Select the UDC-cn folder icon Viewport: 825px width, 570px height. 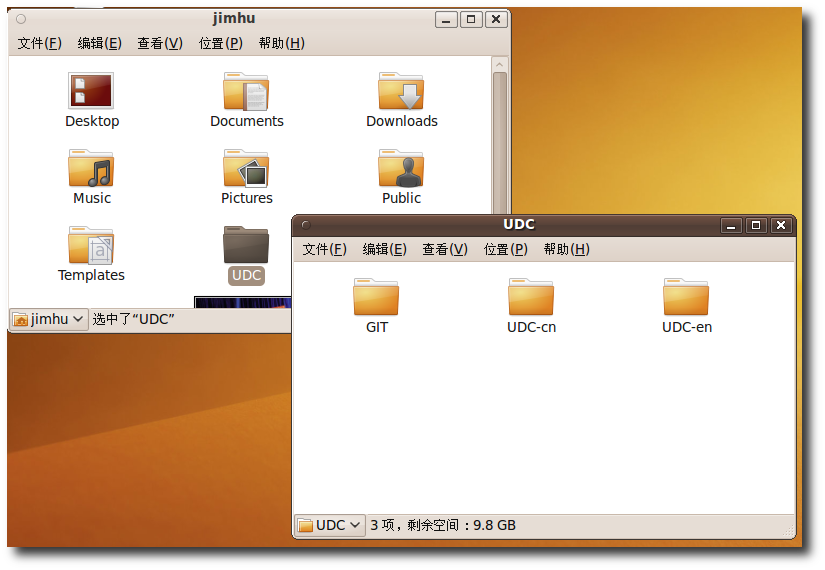pos(531,296)
